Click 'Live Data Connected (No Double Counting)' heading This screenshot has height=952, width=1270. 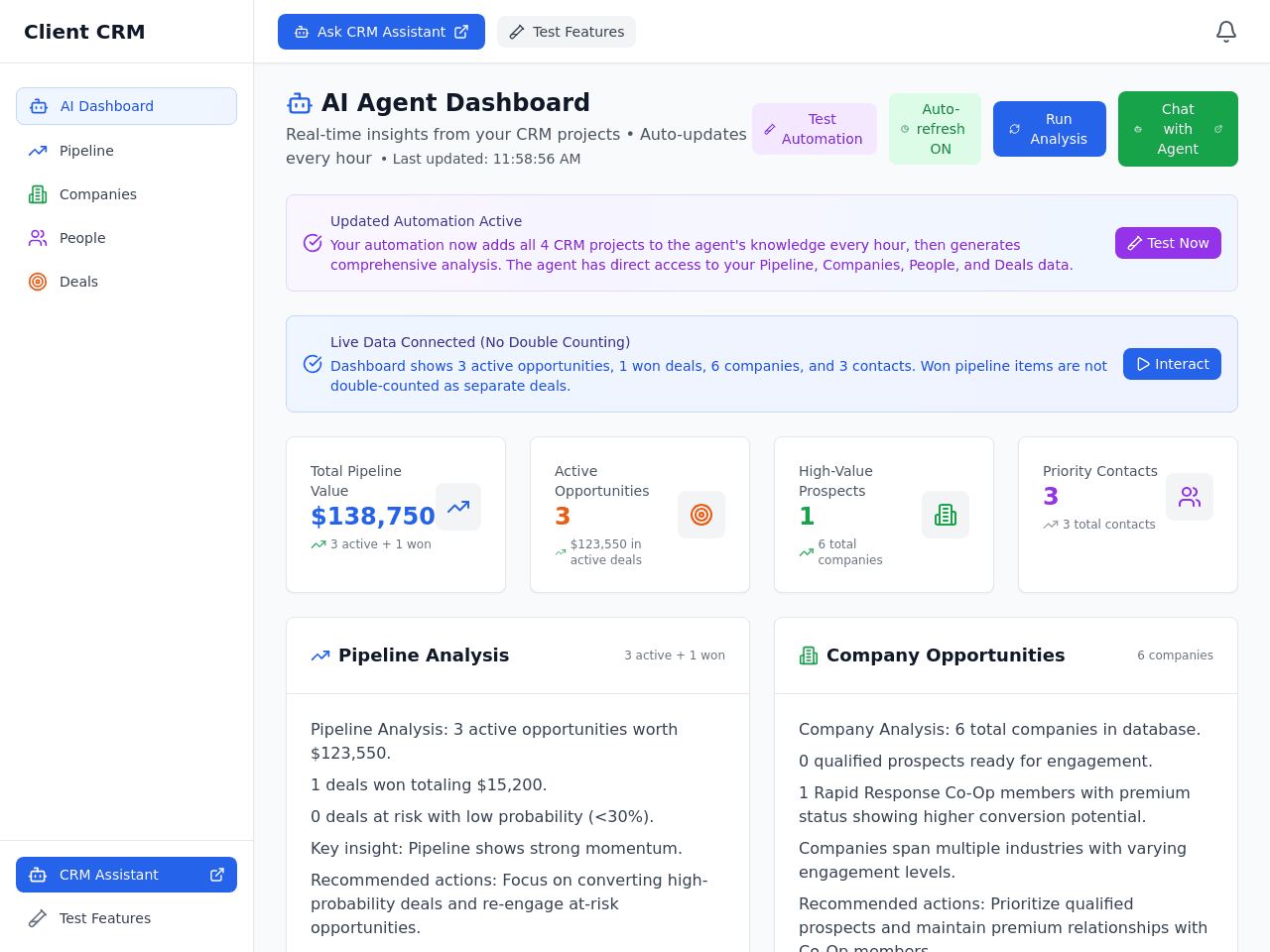[x=480, y=342]
